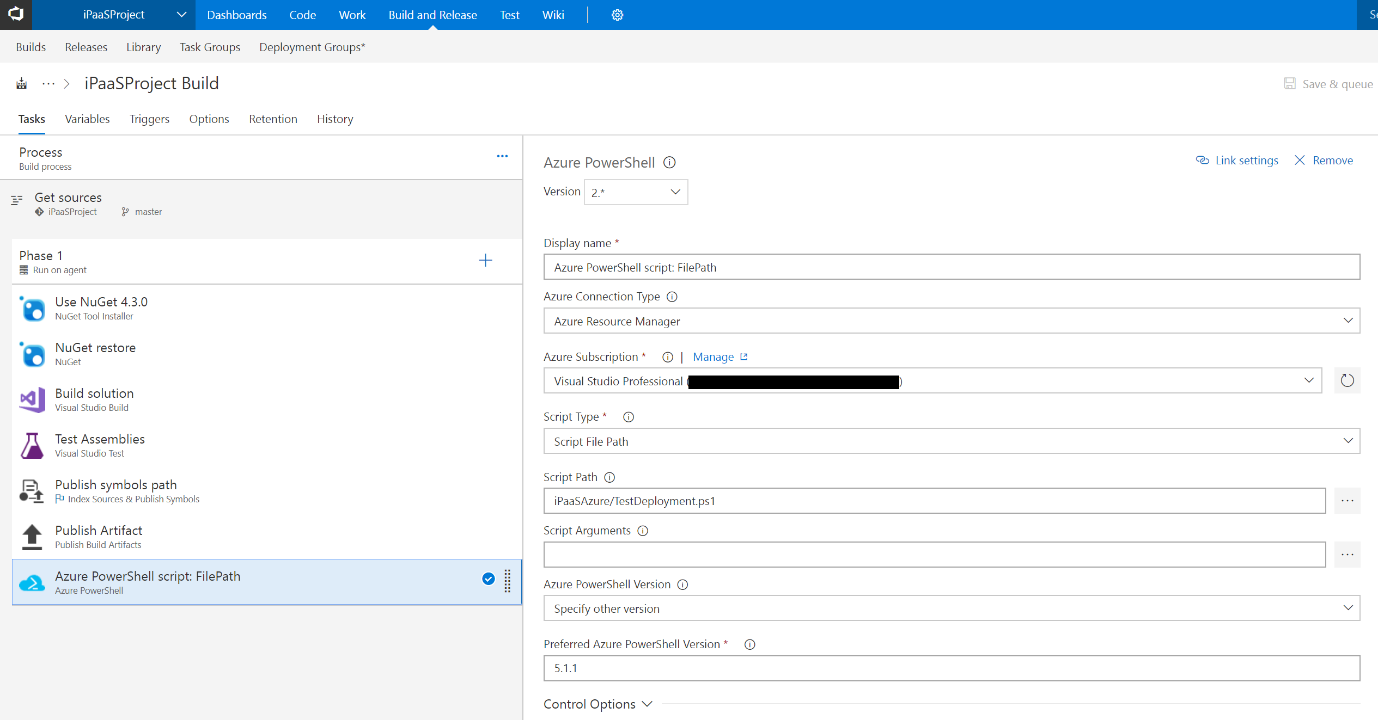Refresh the Azure Subscription list

click(1347, 380)
